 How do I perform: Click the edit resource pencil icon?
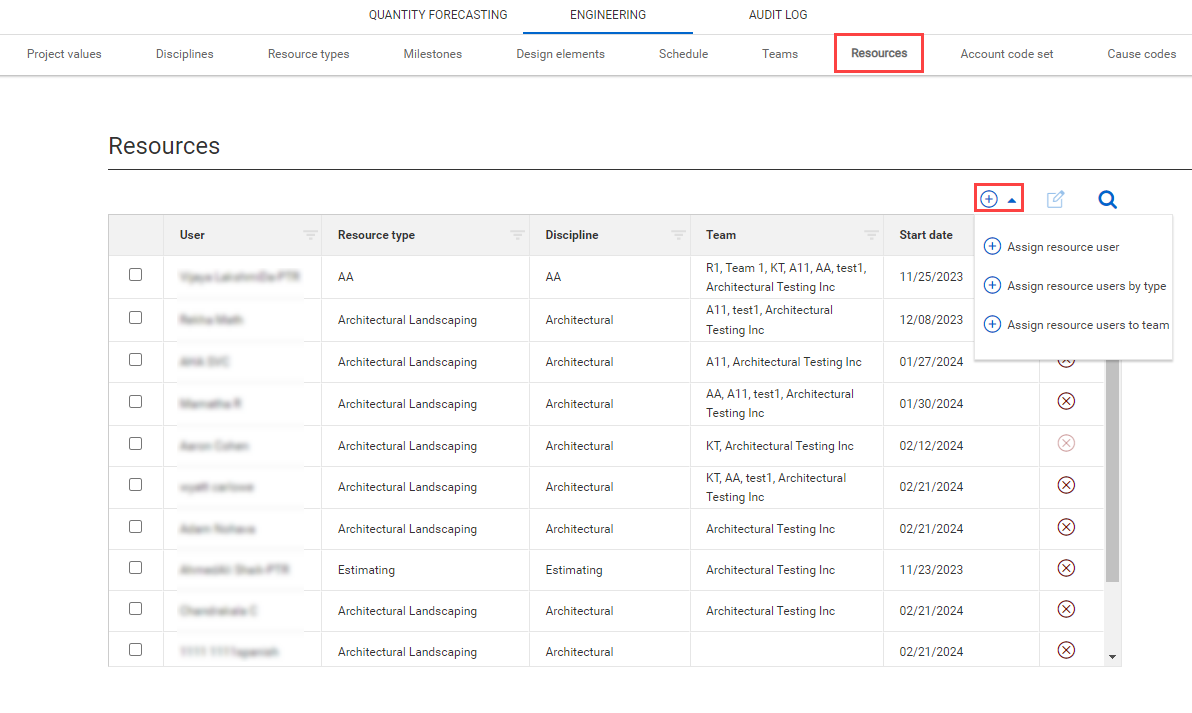(1055, 199)
